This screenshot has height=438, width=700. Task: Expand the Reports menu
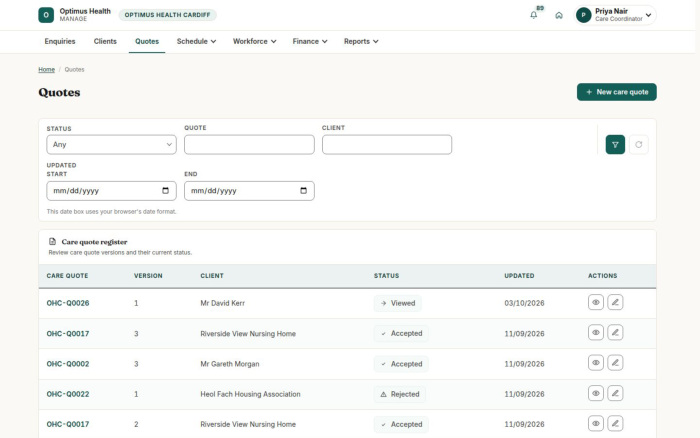pos(361,42)
